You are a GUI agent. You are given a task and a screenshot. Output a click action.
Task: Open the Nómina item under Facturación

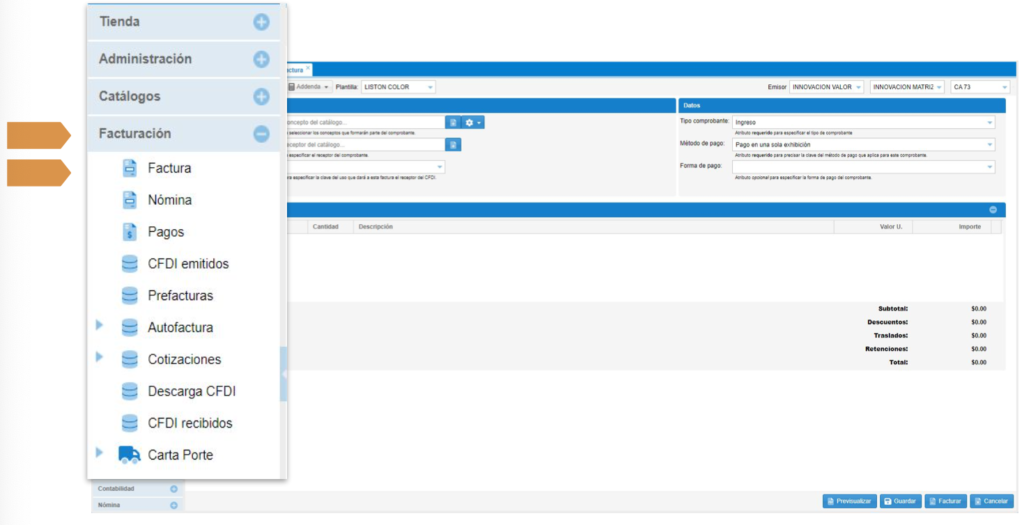tap(170, 200)
